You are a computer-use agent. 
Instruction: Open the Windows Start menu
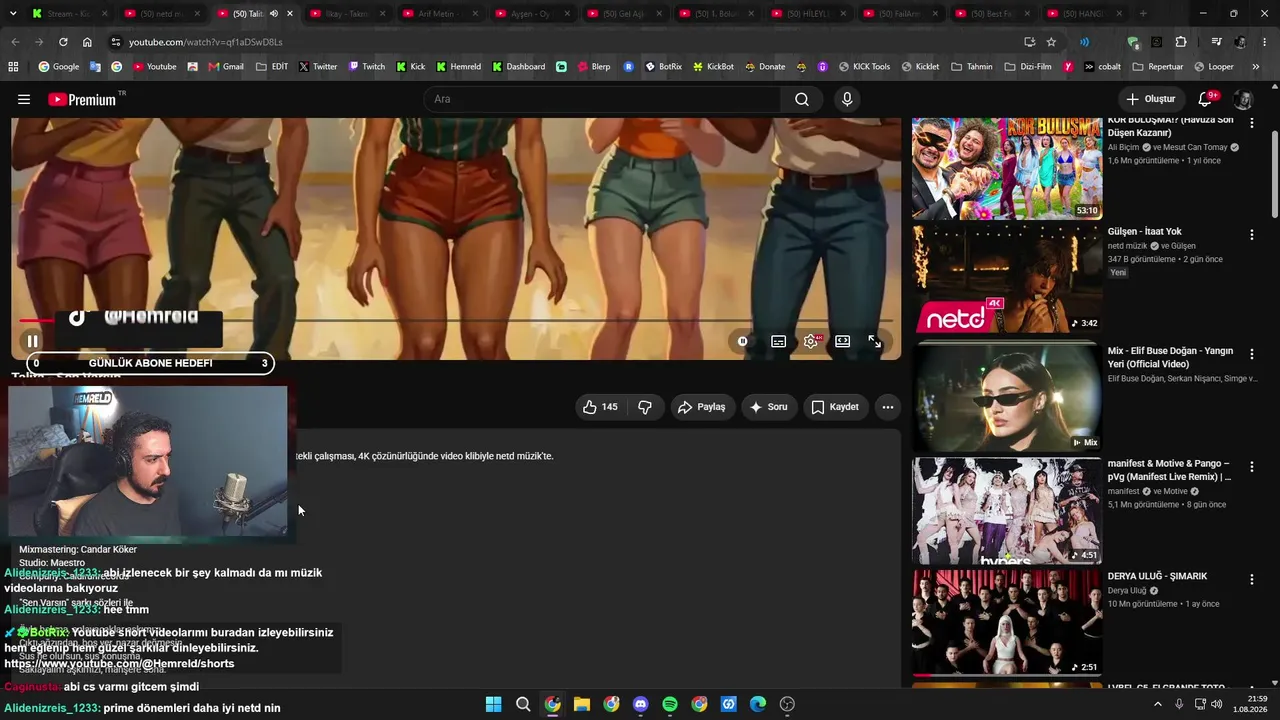pyautogui.click(x=493, y=704)
